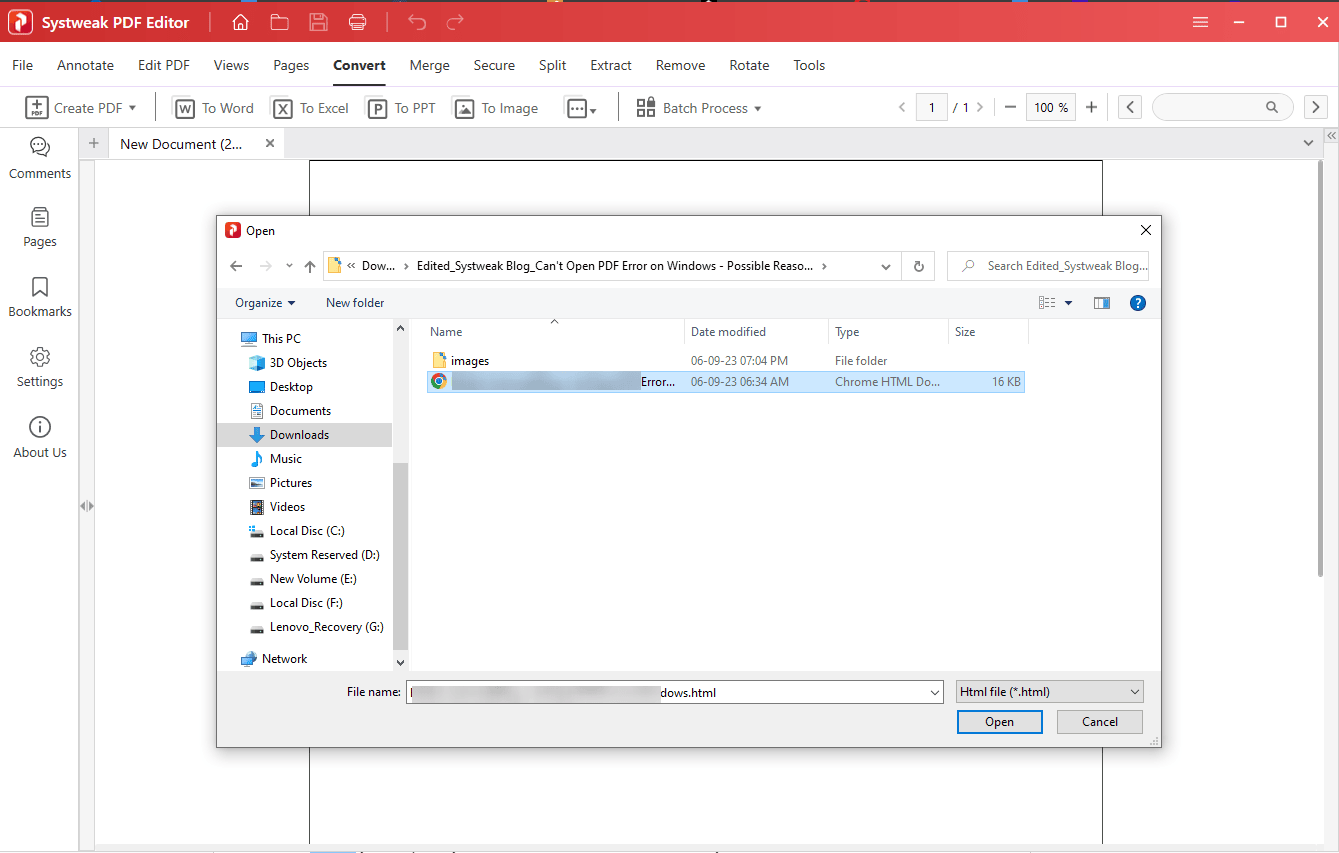This screenshot has height=853, width=1339.
Task: Convert To Excel
Action: 311,108
